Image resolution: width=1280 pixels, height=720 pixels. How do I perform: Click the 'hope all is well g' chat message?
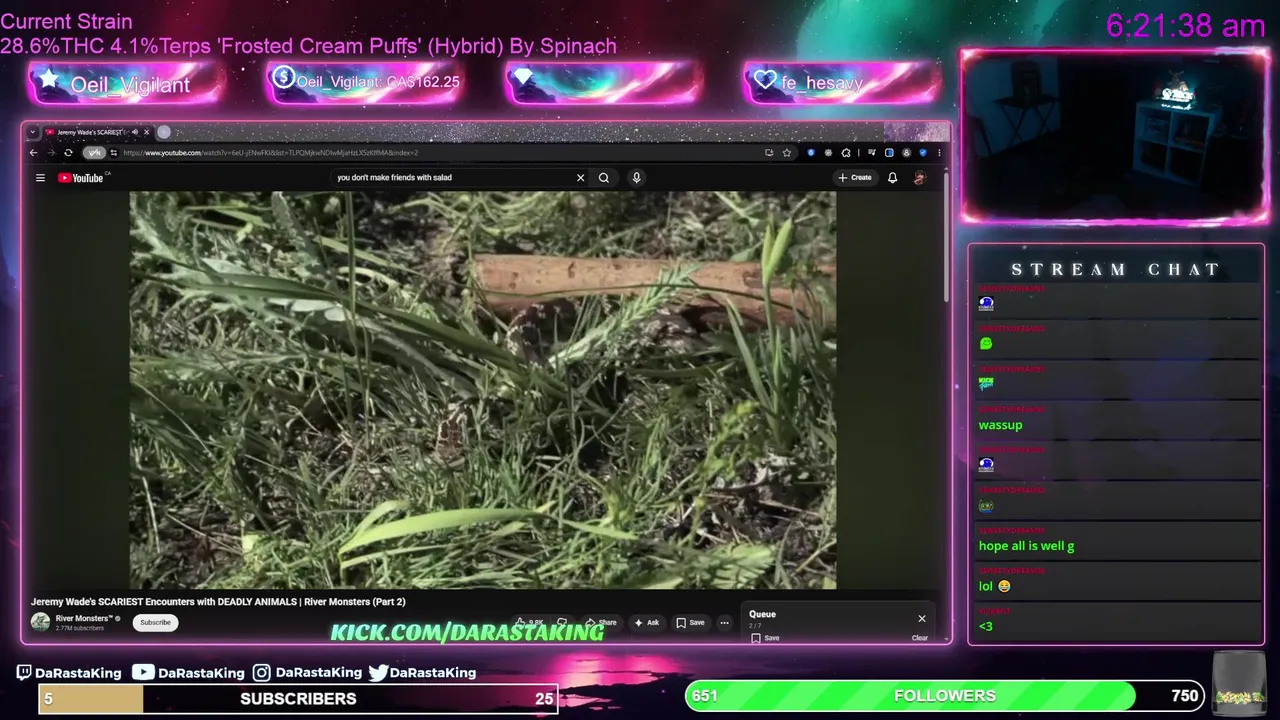click(x=1026, y=546)
